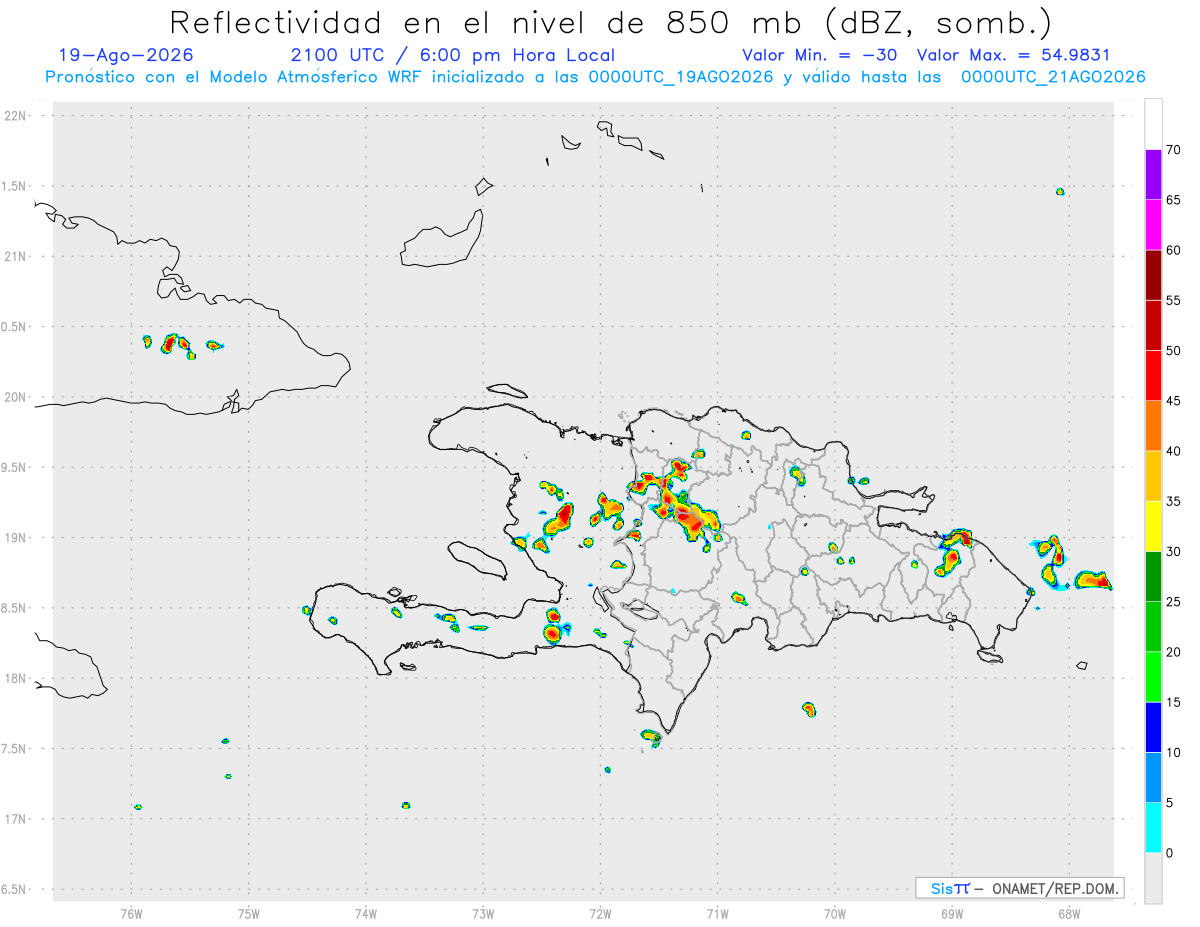This screenshot has height=927, width=1200.
Task: Select the '50' value on the color bar
Action: pyautogui.click(x=1174, y=351)
